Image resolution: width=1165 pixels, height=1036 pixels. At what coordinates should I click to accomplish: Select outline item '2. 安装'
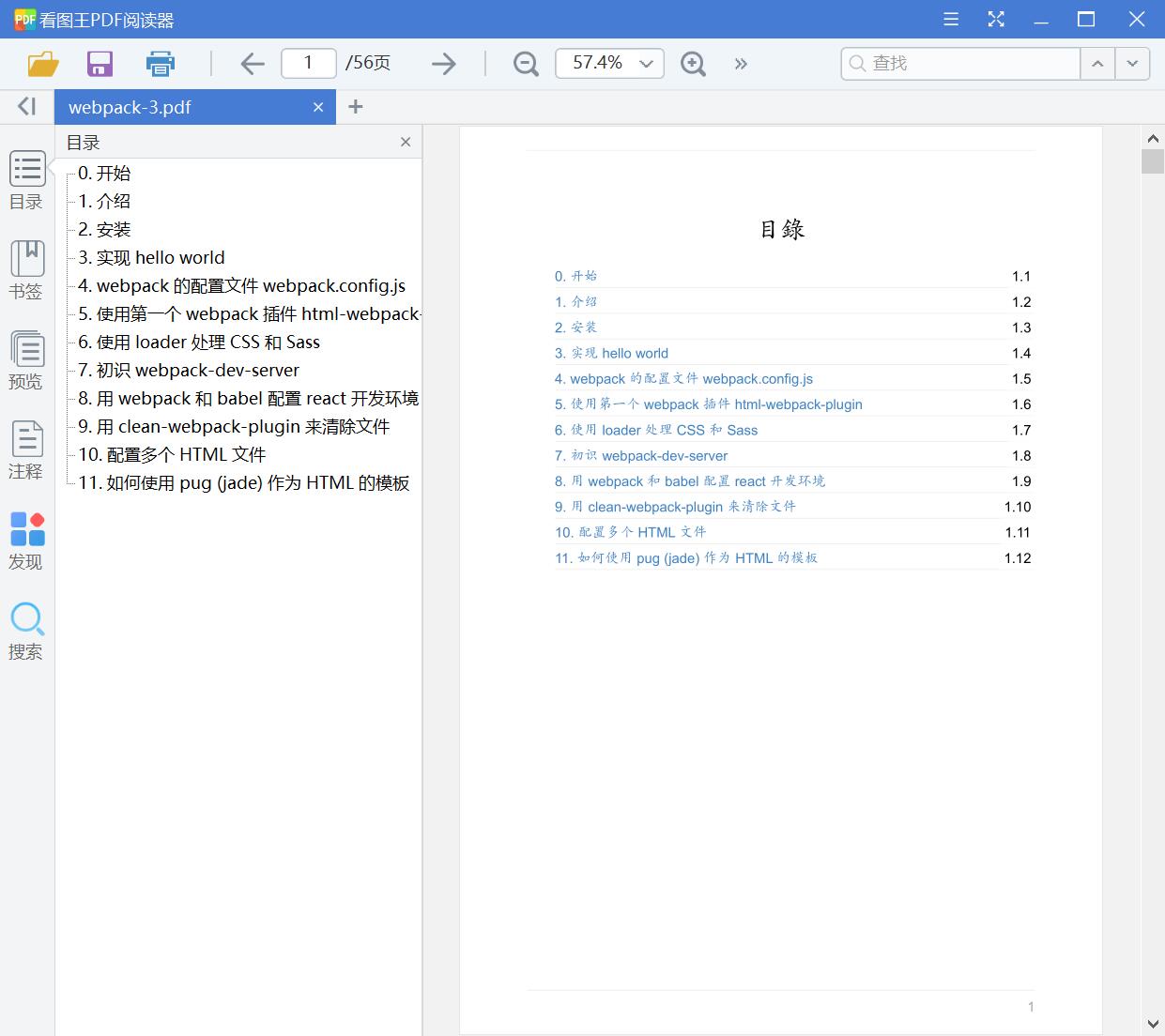tap(104, 229)
